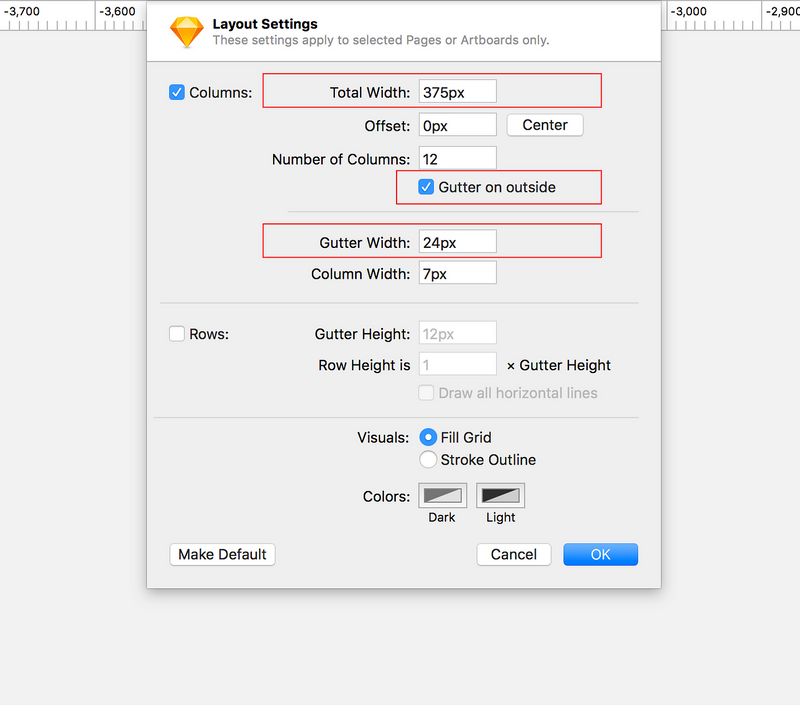Click the Center offset button

(x=545, y=125)
